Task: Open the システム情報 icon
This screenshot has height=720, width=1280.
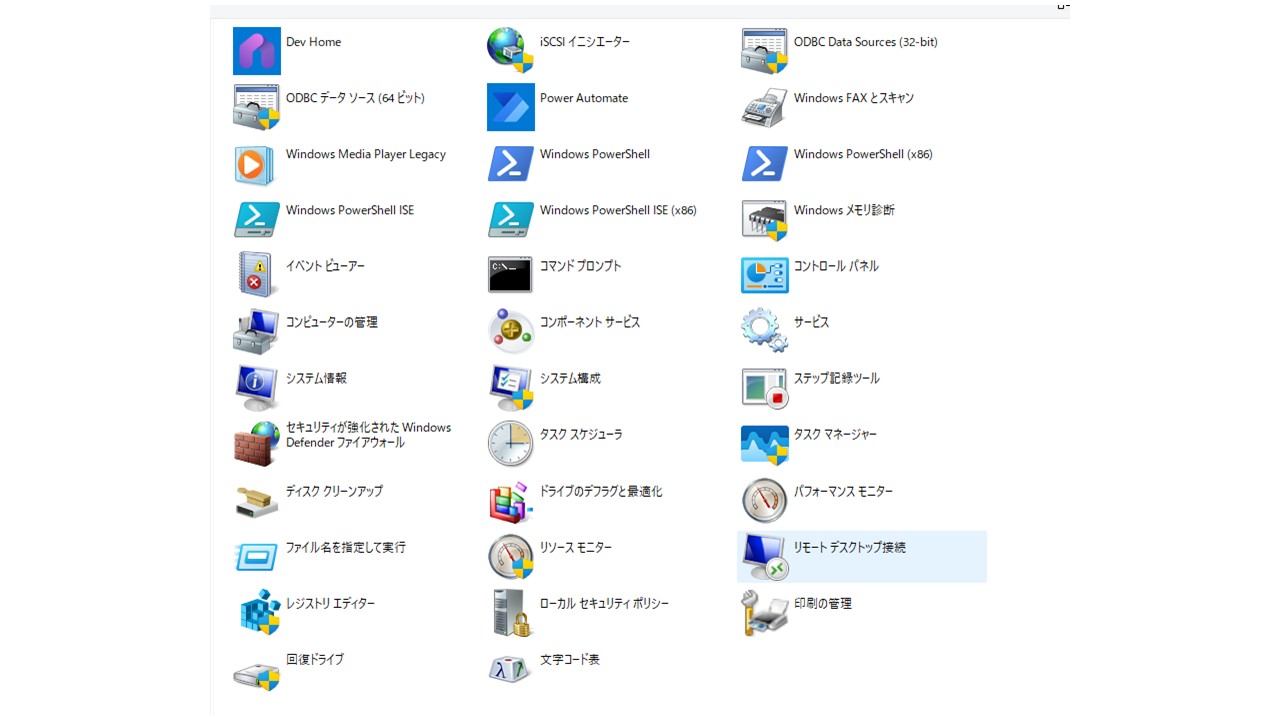Action: tap(257, 387)
